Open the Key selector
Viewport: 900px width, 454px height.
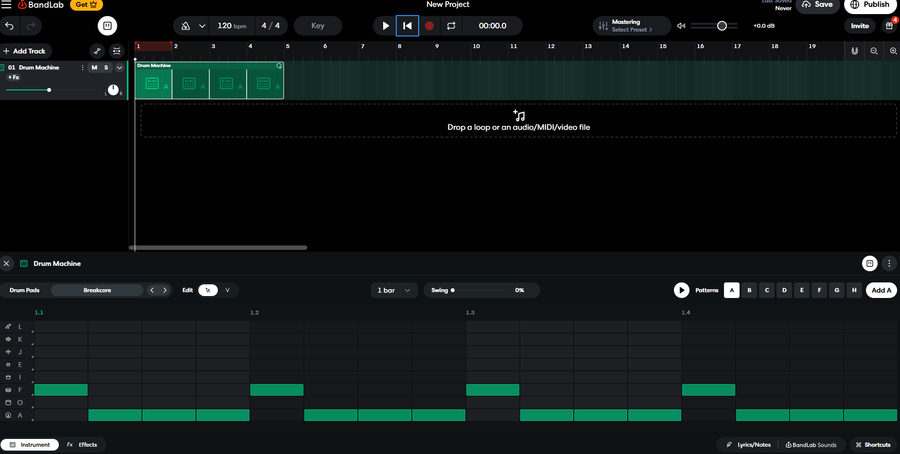[318, 26]
